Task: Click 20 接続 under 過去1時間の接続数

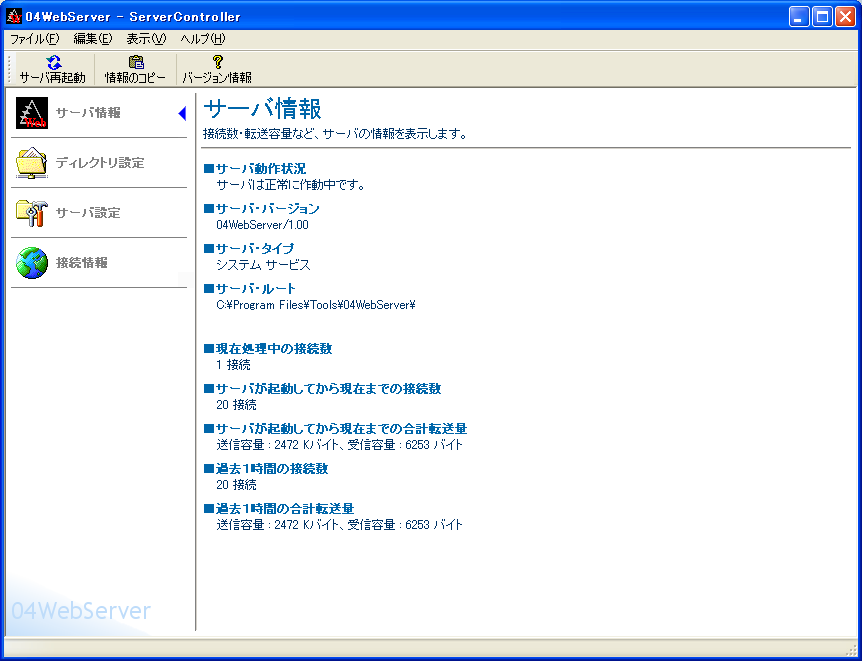Action: (236, 485)
